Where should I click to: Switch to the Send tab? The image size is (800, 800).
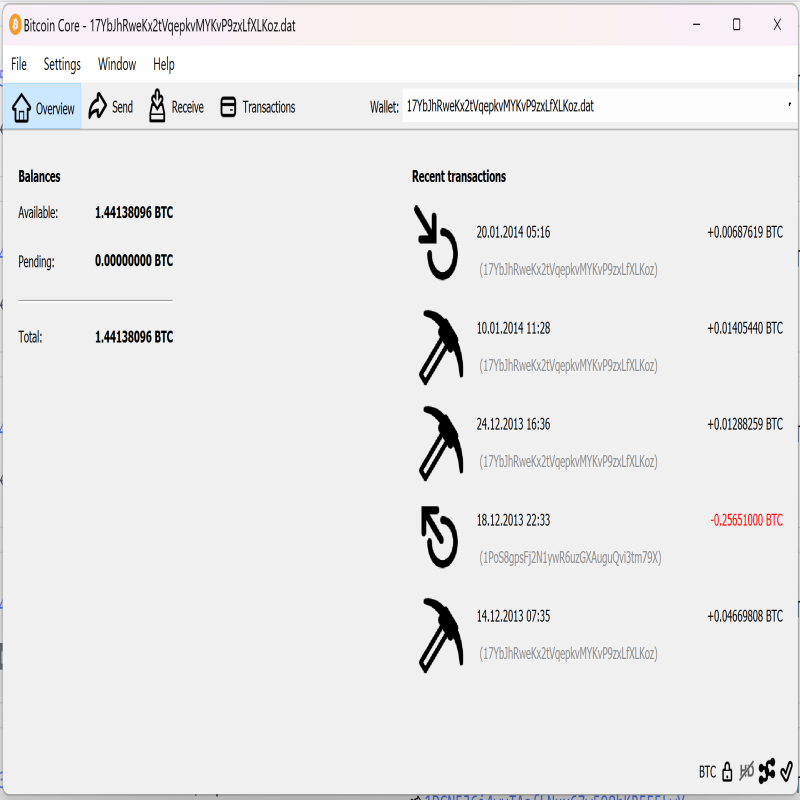click(110, 107)
